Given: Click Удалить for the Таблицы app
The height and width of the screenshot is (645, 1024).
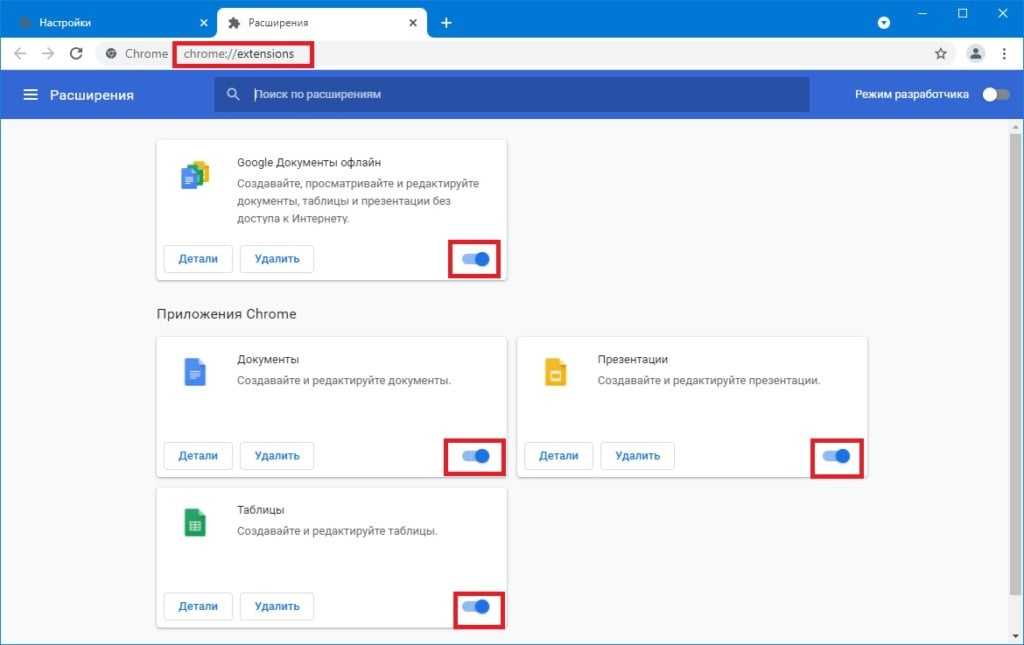Looking at the screenshot, I should (x=277, y=606).
